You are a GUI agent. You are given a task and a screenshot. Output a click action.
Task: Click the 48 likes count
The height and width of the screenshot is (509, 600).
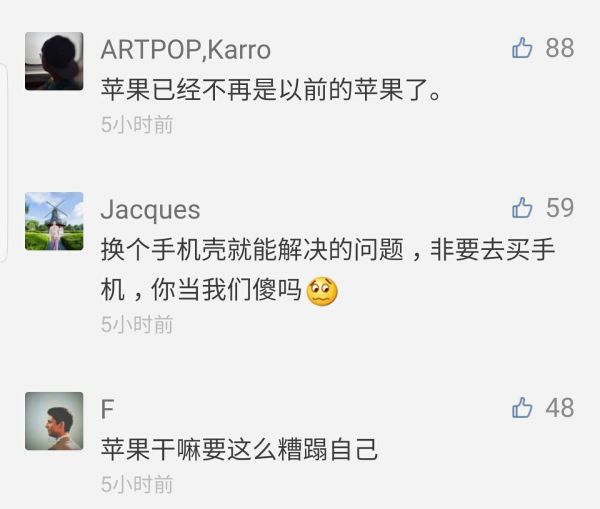tap(560, 408)
